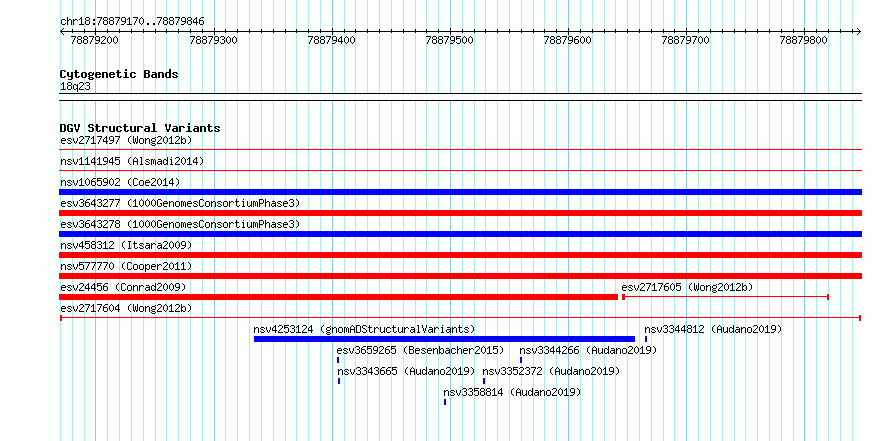This screenshot has height=441, width=890.
Task: Select the thin red line under esv2717605
Action: [x=725, y=297]
